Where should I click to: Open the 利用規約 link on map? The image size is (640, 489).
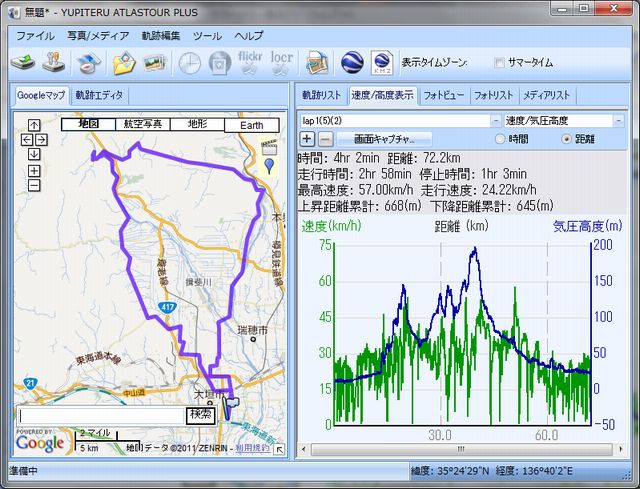253,448
